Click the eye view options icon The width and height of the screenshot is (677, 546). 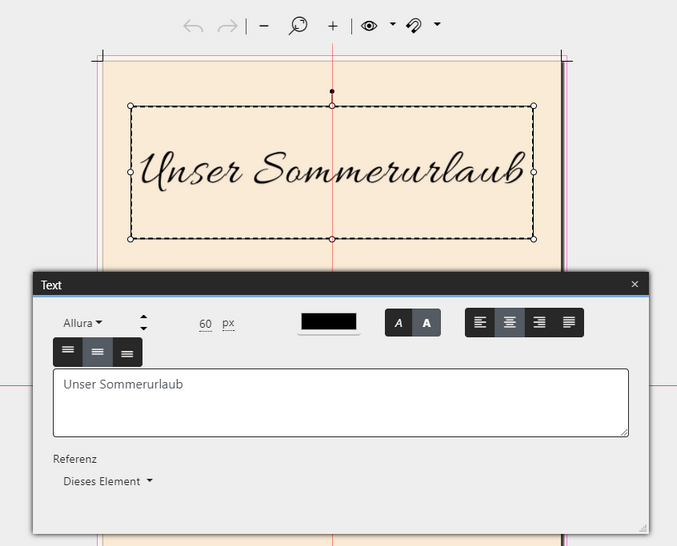point(370,26)
